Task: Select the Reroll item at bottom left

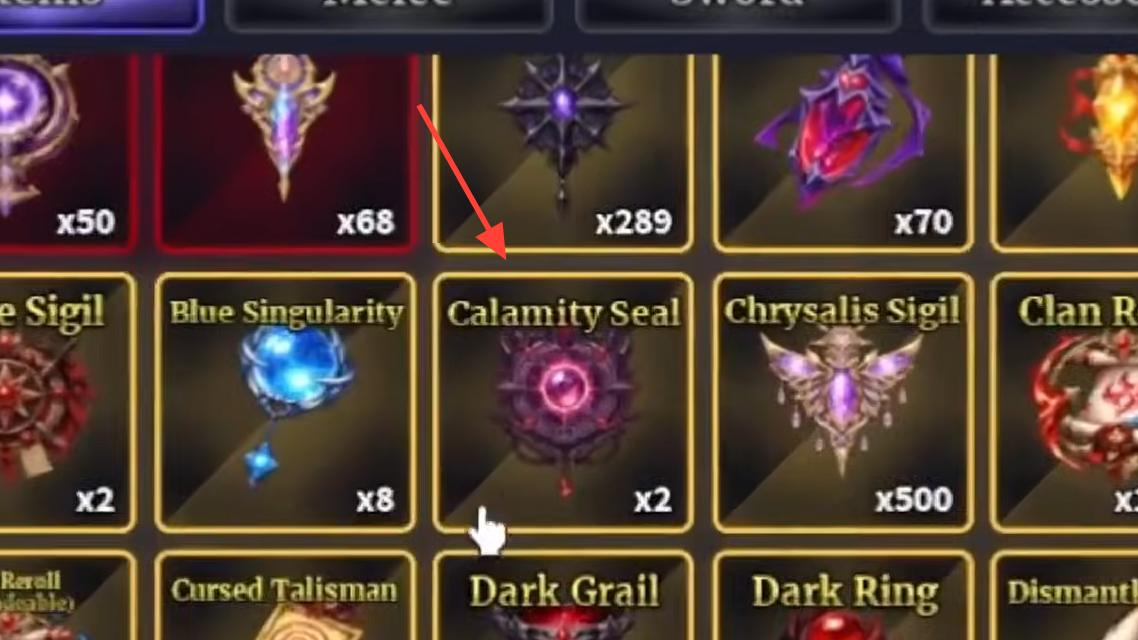Action: tap(67, 596)
